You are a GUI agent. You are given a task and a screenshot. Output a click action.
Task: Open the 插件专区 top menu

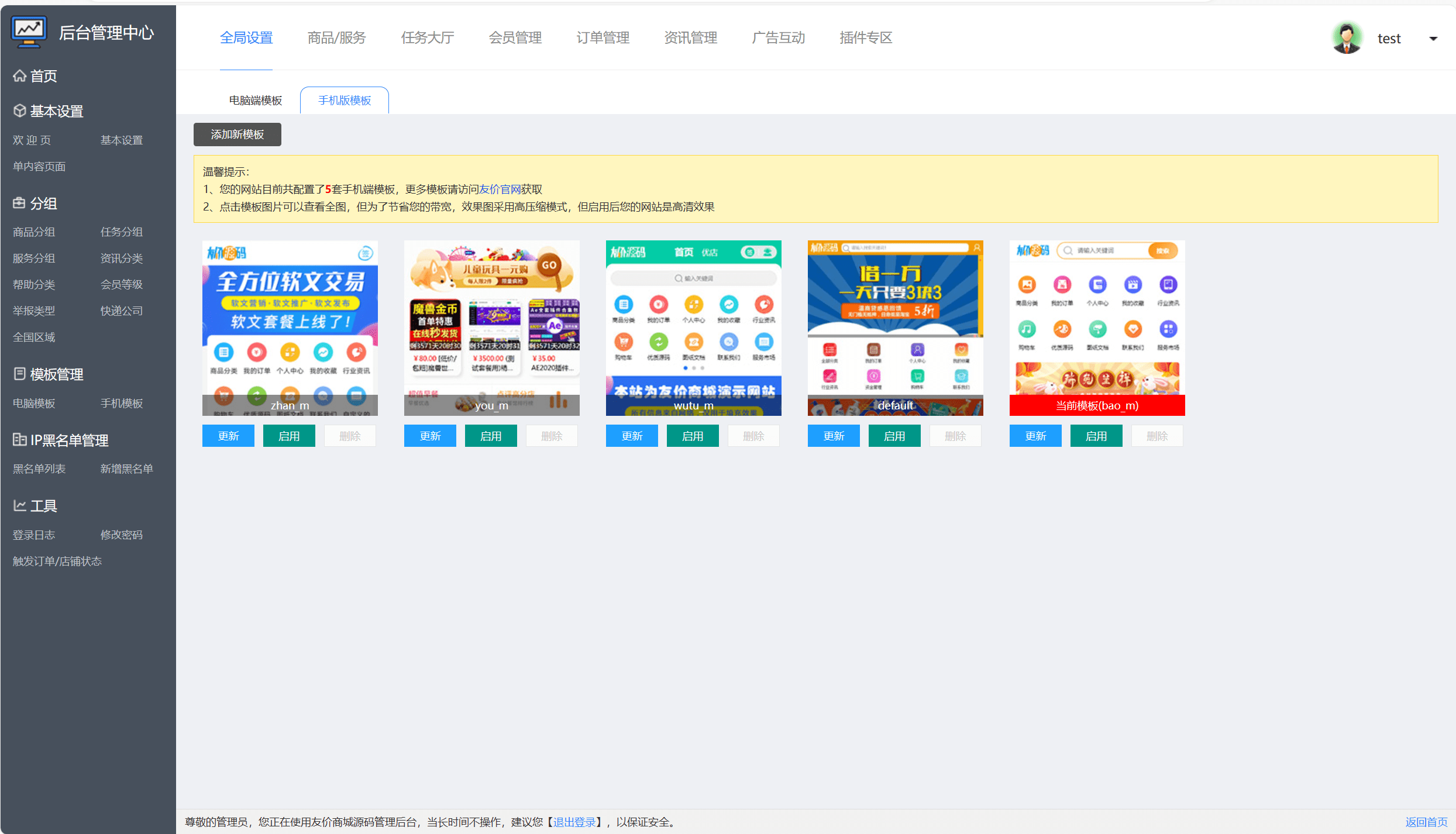[866, 38]
